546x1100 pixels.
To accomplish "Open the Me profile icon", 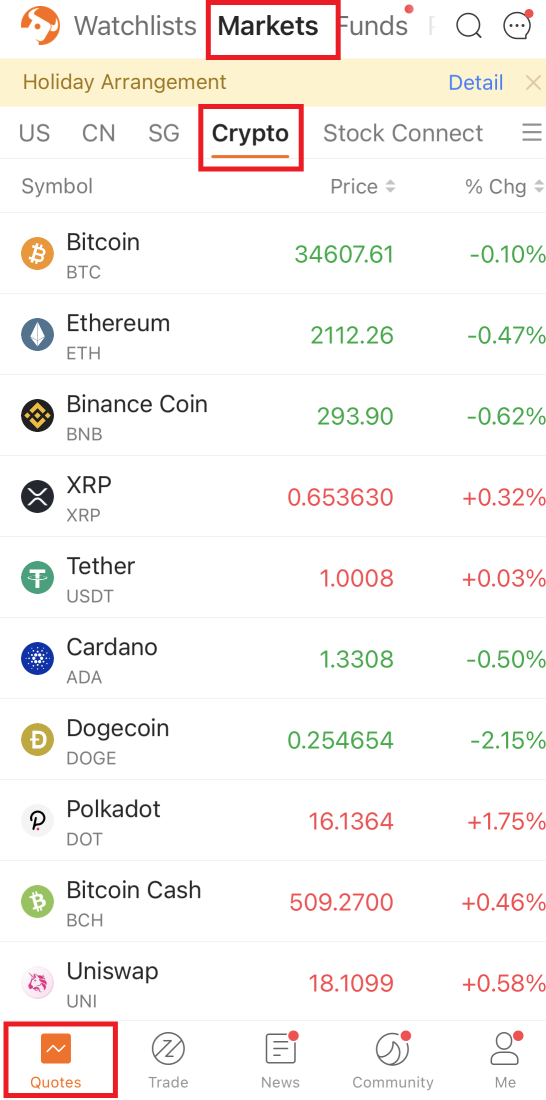I will point(505,1050).
